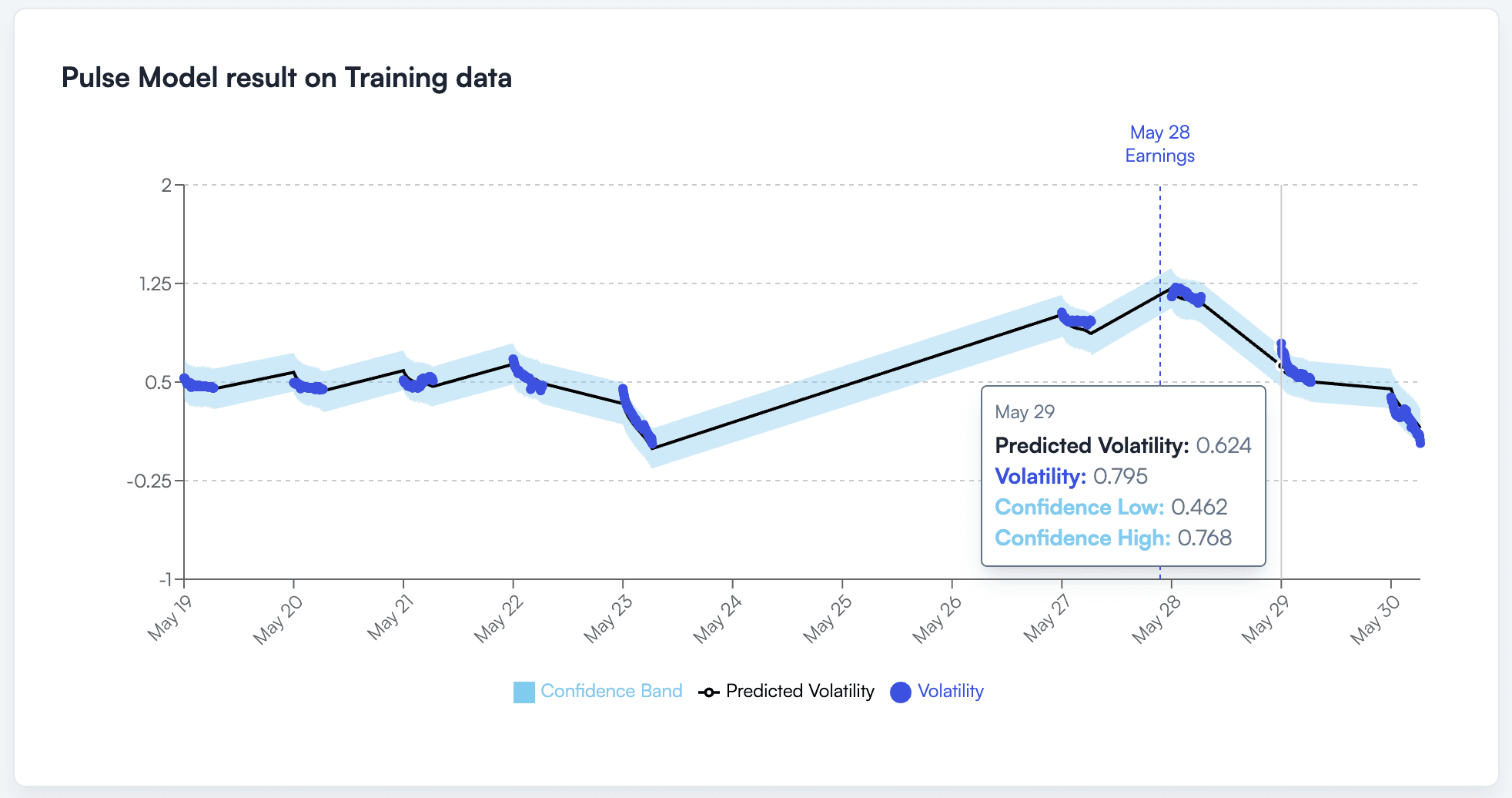This screenshot has width=1512, height=798.
Task: Click the May 28 Earnings marker label
Action: [1159, 144]
